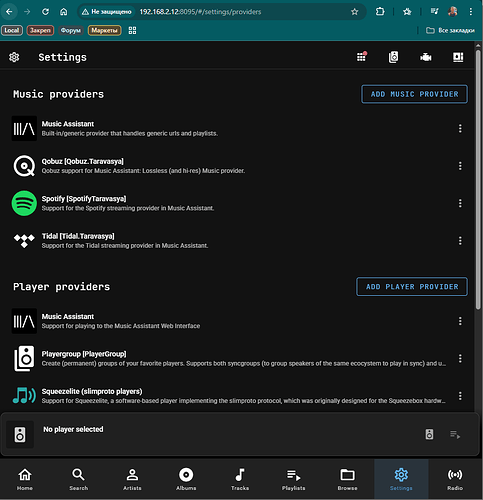Click the Spotify provider logo
Screen dimensions: 483x500
(x=24, y=203)
